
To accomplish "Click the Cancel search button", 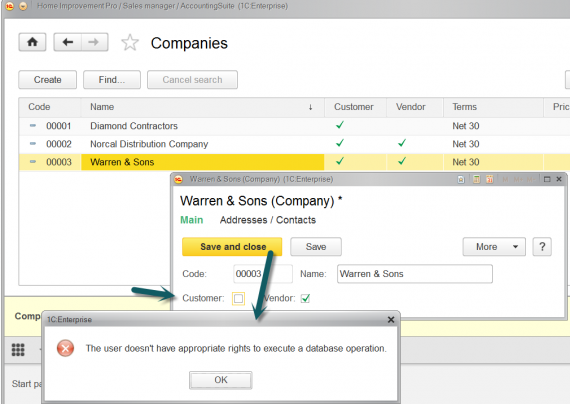I will pos(192,80).
